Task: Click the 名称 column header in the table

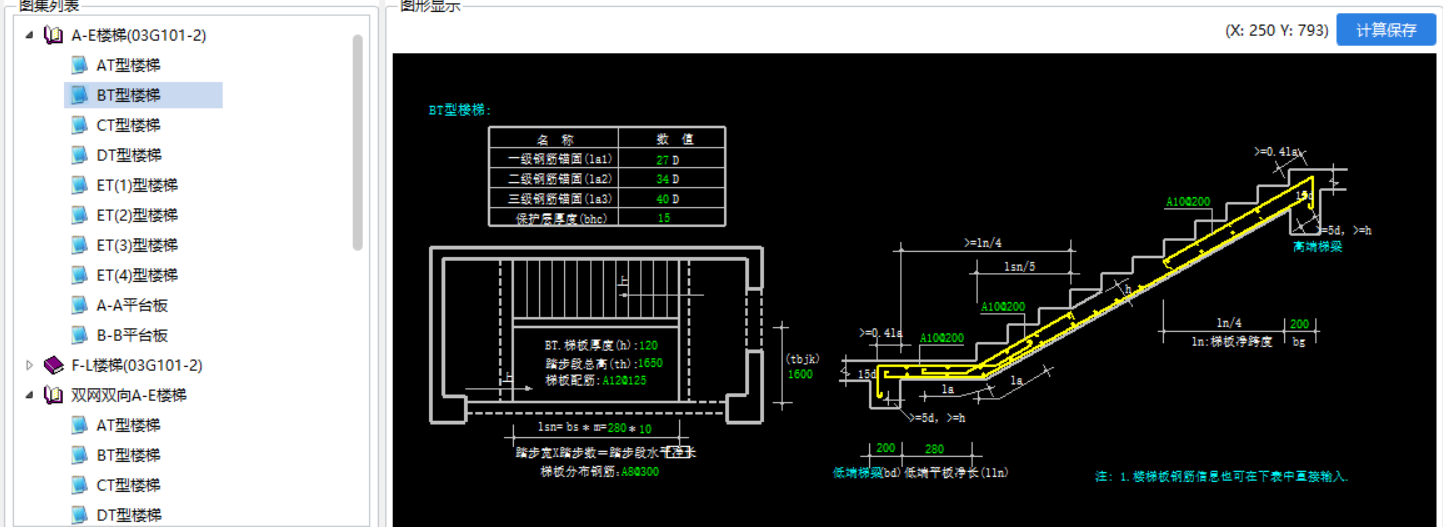Action: coord(555,140)
